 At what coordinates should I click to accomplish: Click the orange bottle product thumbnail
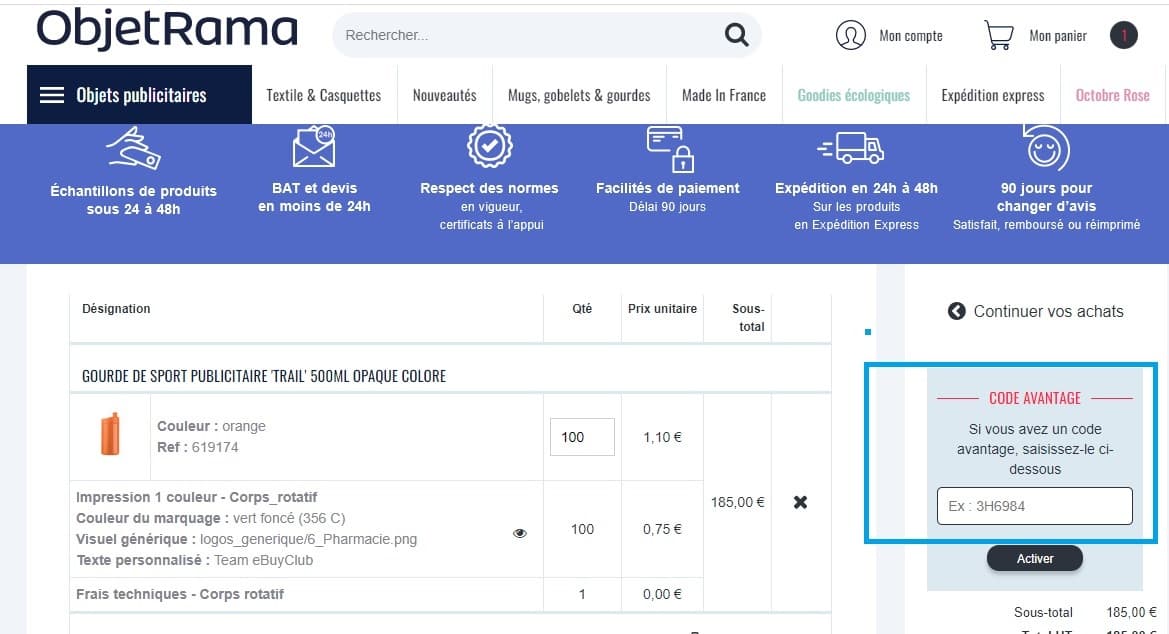click(110, 436)
